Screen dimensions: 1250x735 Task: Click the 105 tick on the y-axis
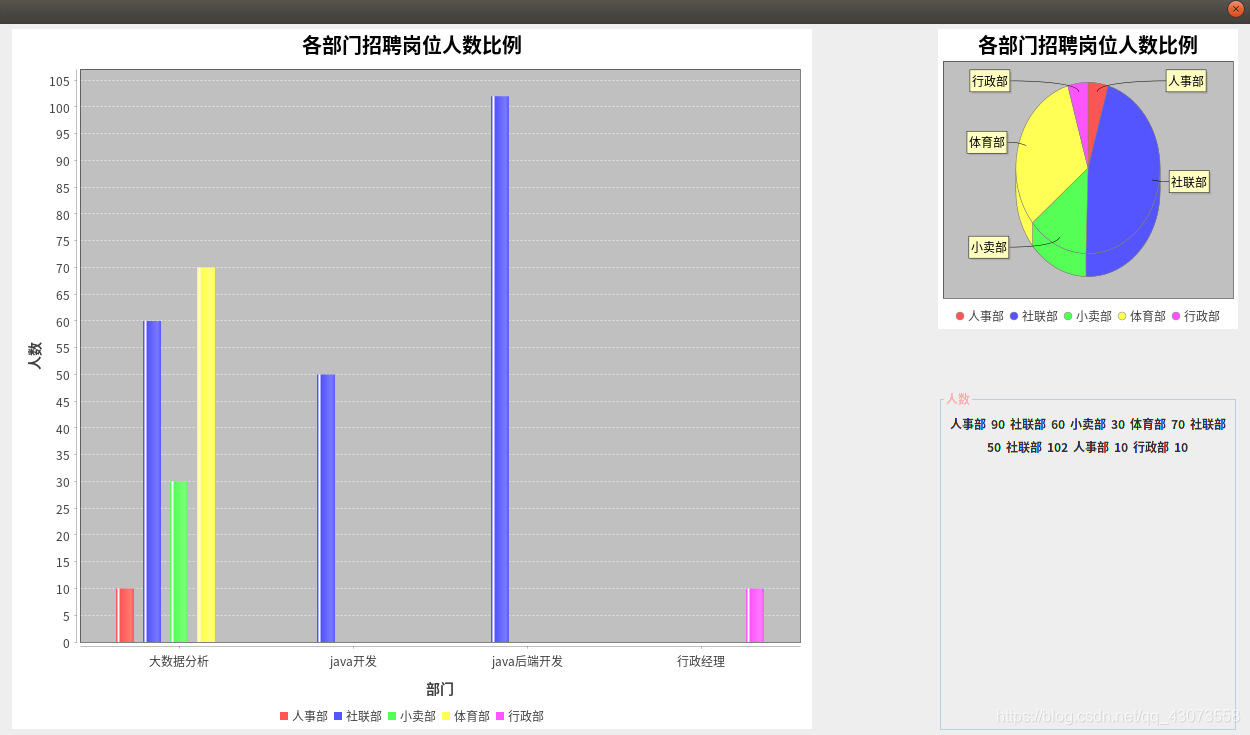pyautogui.click(x=59, y=81)
